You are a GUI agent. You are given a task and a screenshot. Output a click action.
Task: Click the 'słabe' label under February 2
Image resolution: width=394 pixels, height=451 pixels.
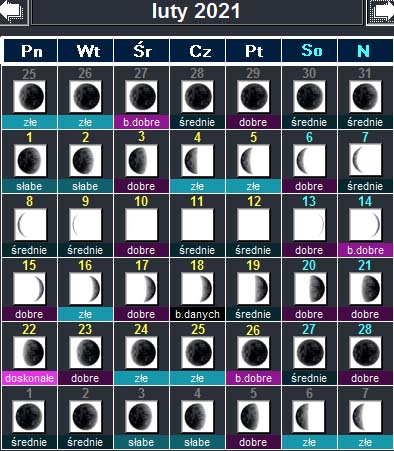click(86, 186)
